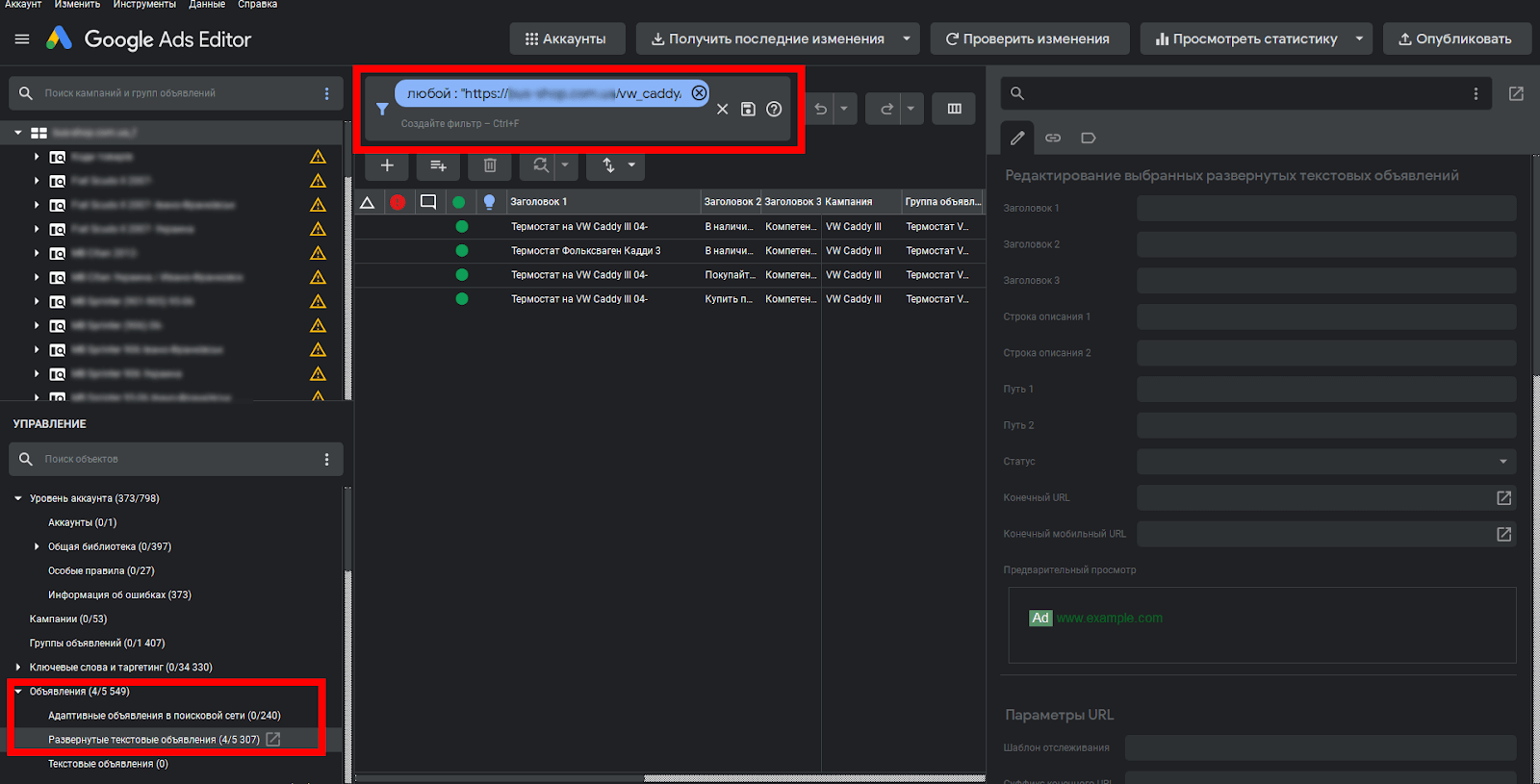Open campaign search options menu
This screenshot has width=1540, height=784.
pyautogui.click(x=327, y=93)
